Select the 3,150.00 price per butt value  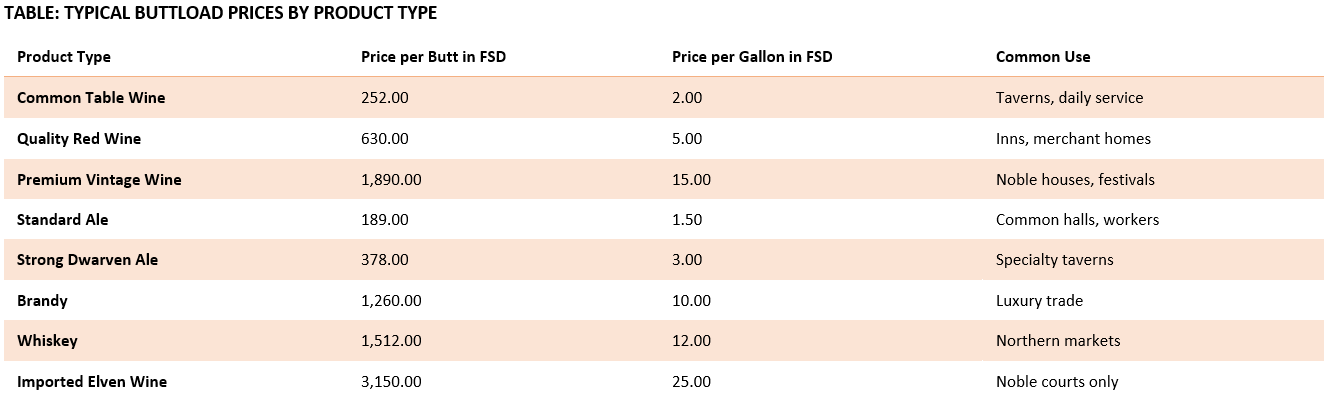coord(391,382)
